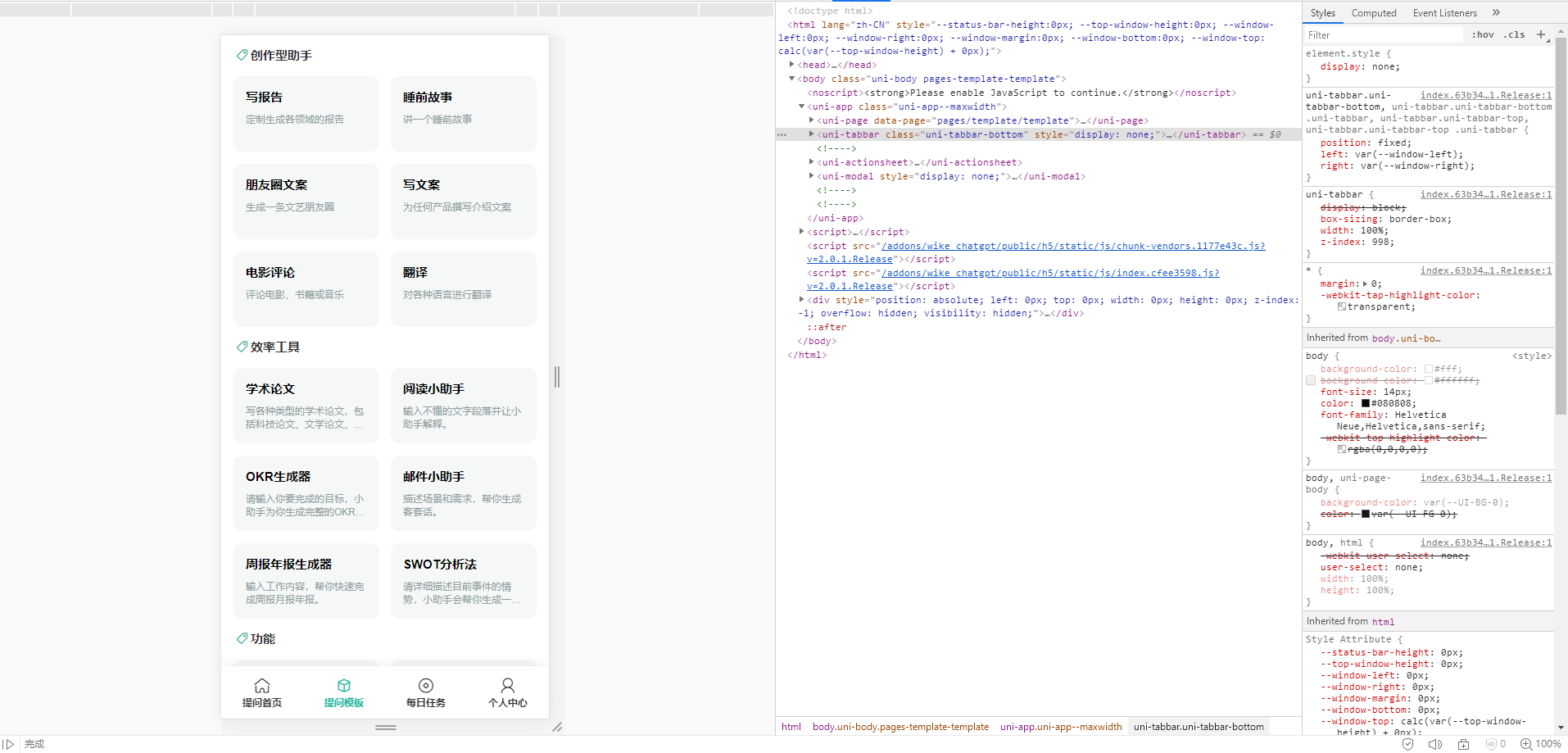Click the shield security icon in status bar
Viewport: 1568px width, 753px height.
pos(1407,744)
